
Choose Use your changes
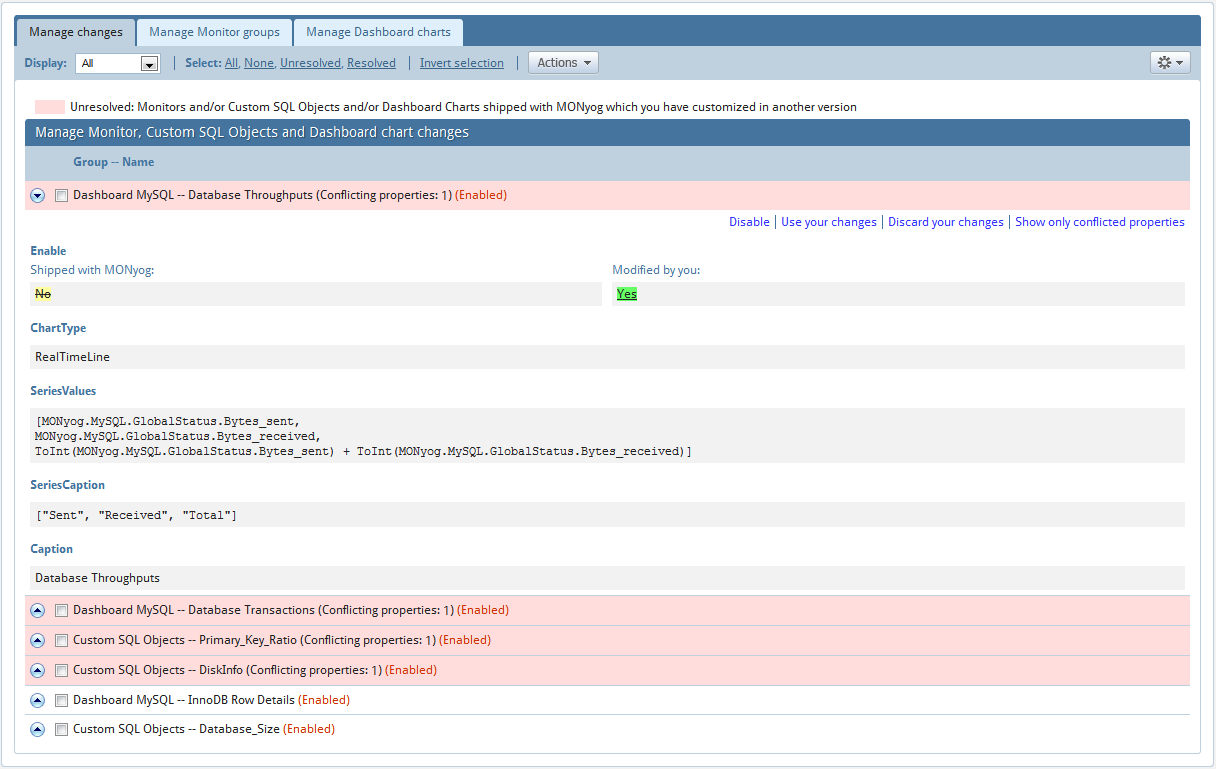coord(829,222)
